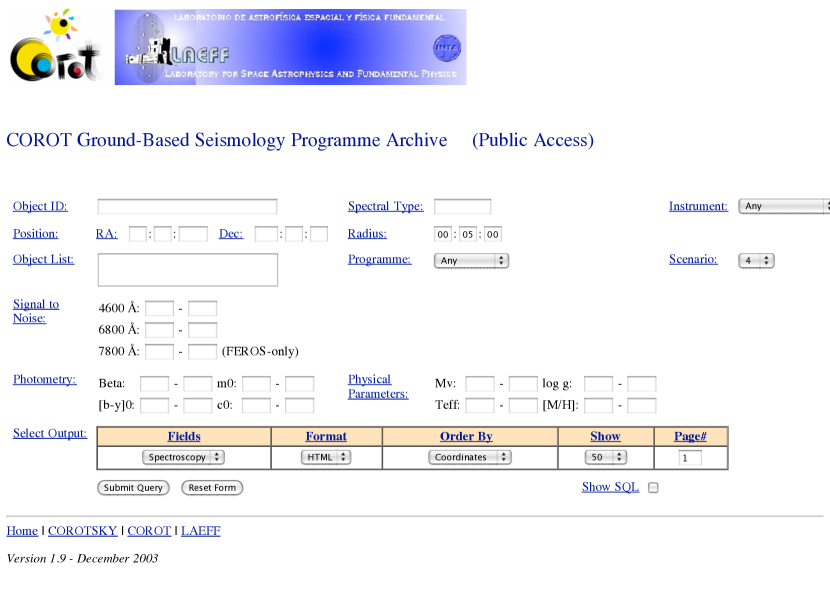Click the Object ID help link
The height and width of the screenshot is (616, 830).
pos(40,206)
